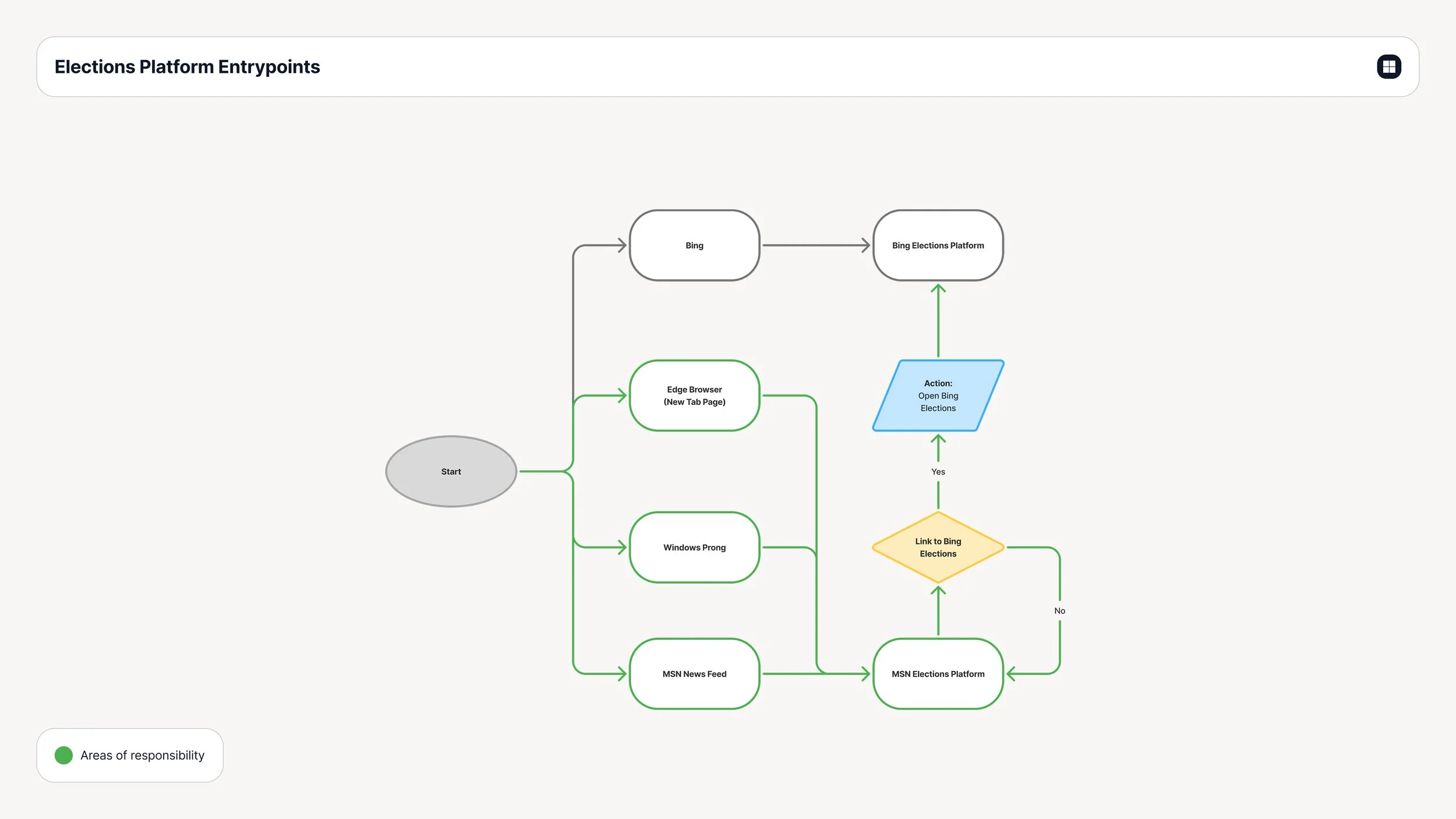Click the arrowhead pointing into Bing node
This screenshot has height=819, width=1456.
622,245
